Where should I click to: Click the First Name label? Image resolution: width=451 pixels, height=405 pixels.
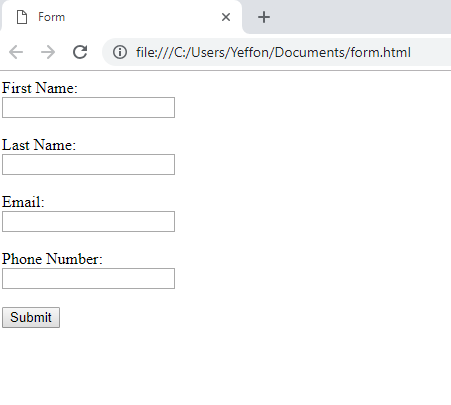[x=40, y=88]
